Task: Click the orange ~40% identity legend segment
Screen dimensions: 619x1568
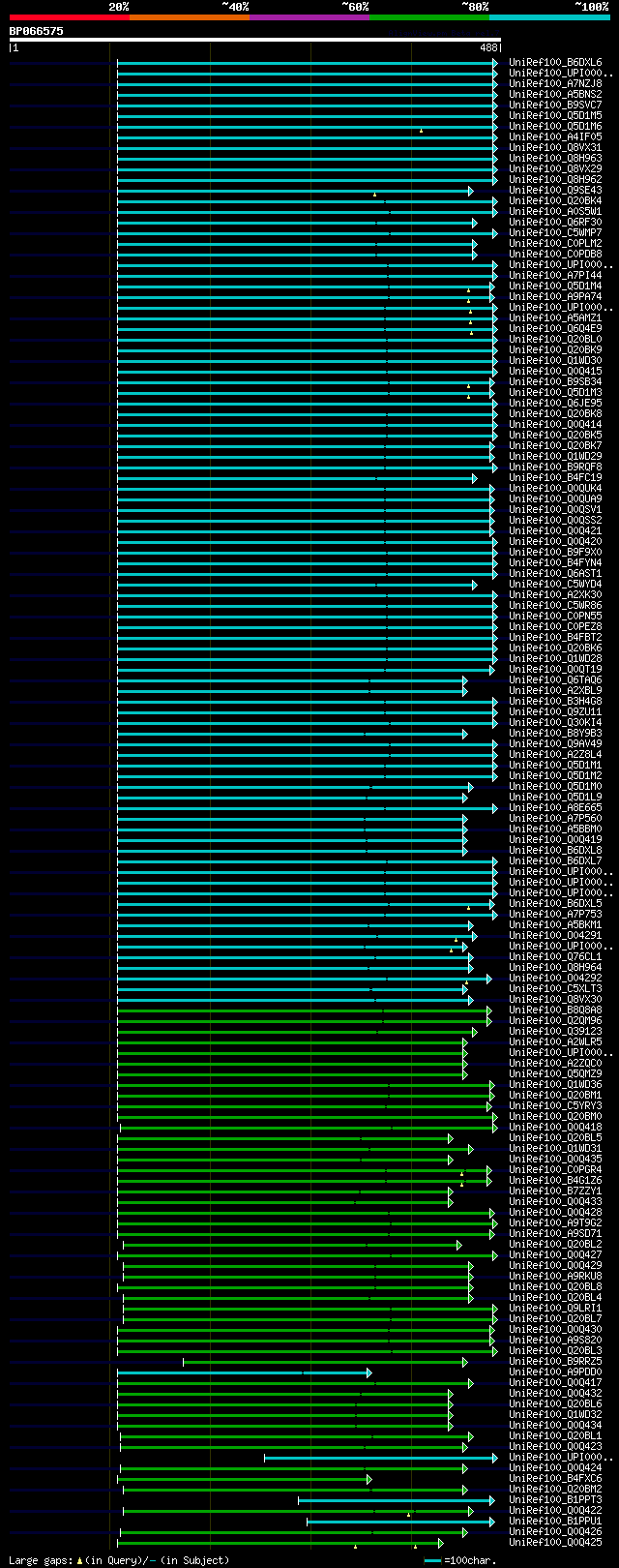Action: click(189, 17)
